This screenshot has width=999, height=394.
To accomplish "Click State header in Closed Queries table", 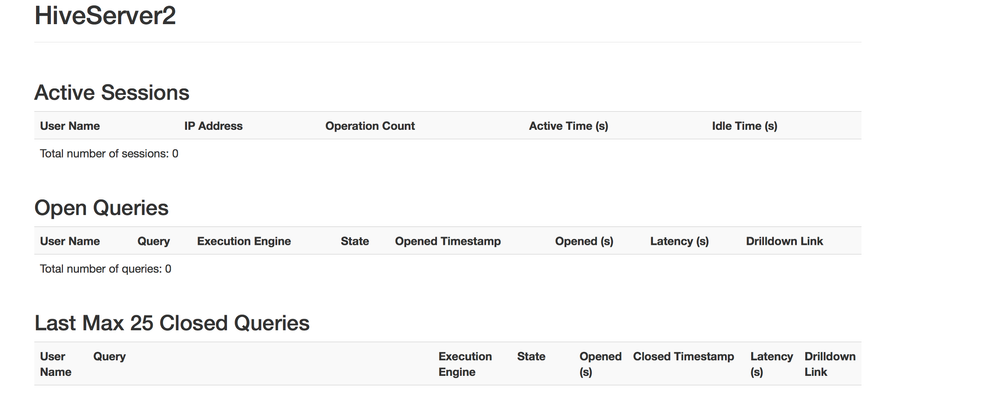I will click(531, 357).
